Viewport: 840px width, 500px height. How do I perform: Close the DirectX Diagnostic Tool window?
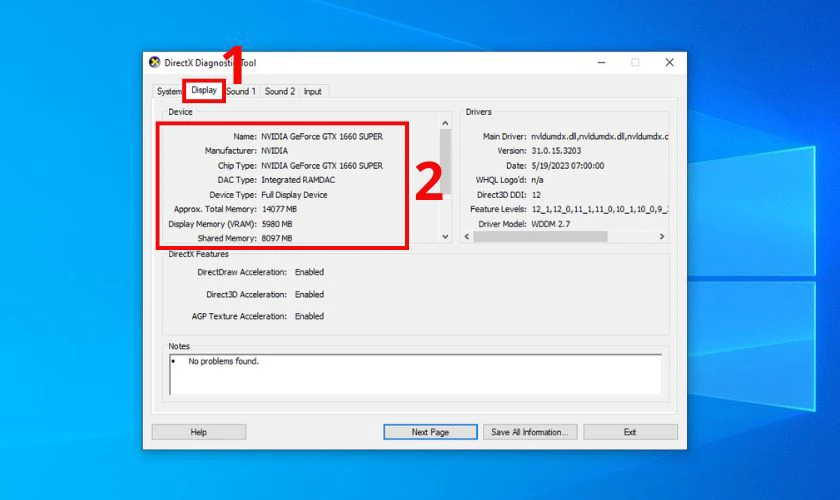(670, 63)
